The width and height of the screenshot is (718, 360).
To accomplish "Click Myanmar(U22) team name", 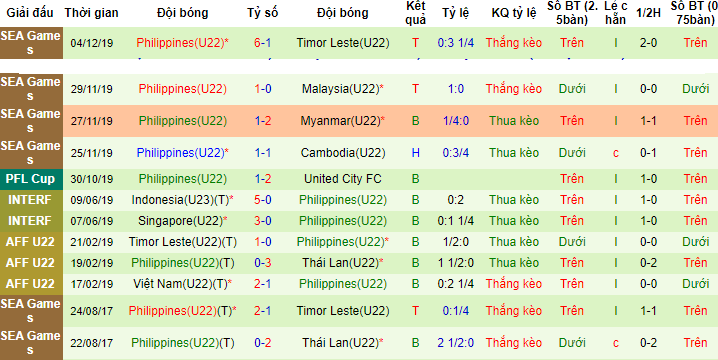I will point(340,121).
